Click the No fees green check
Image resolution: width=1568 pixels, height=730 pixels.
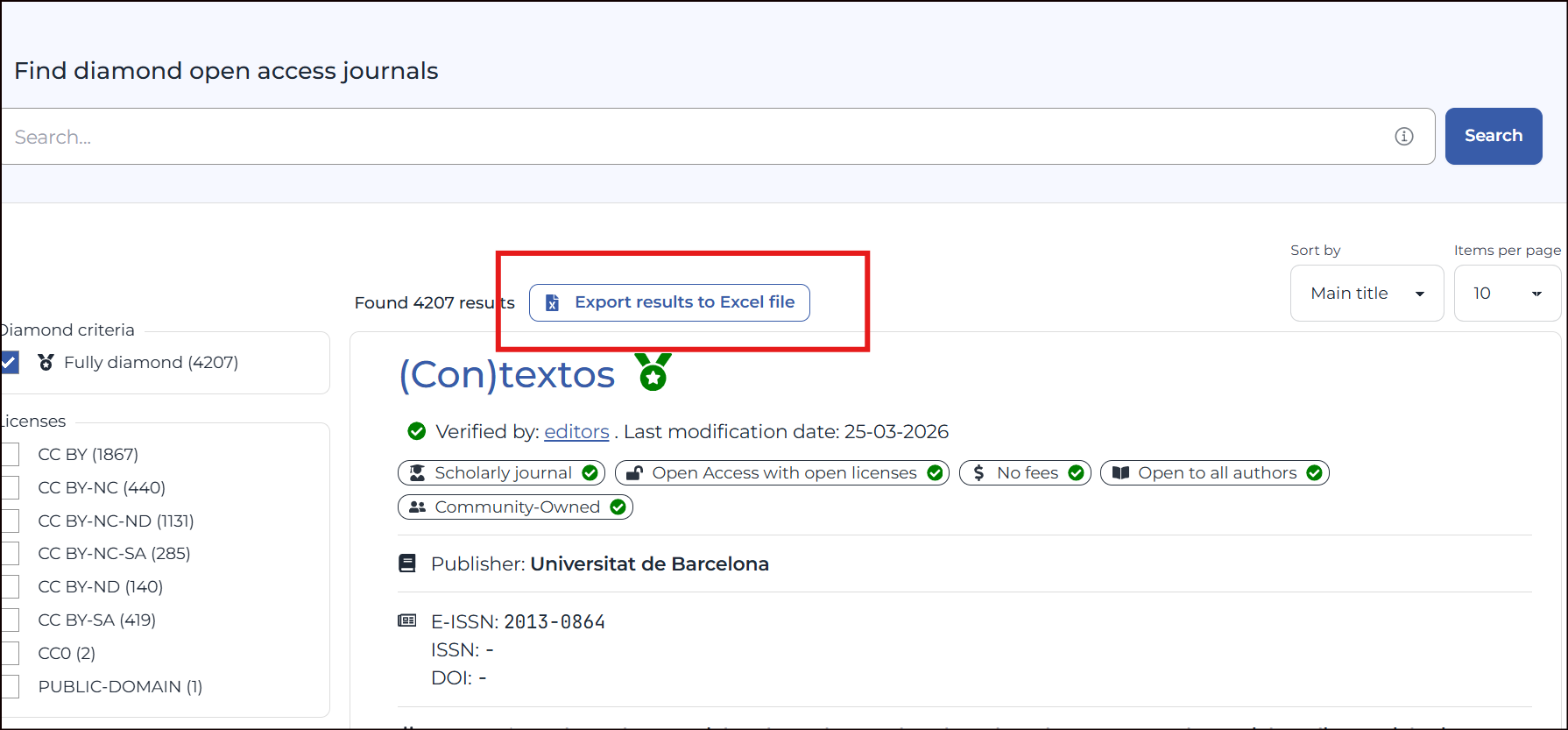pos(1076,473)
